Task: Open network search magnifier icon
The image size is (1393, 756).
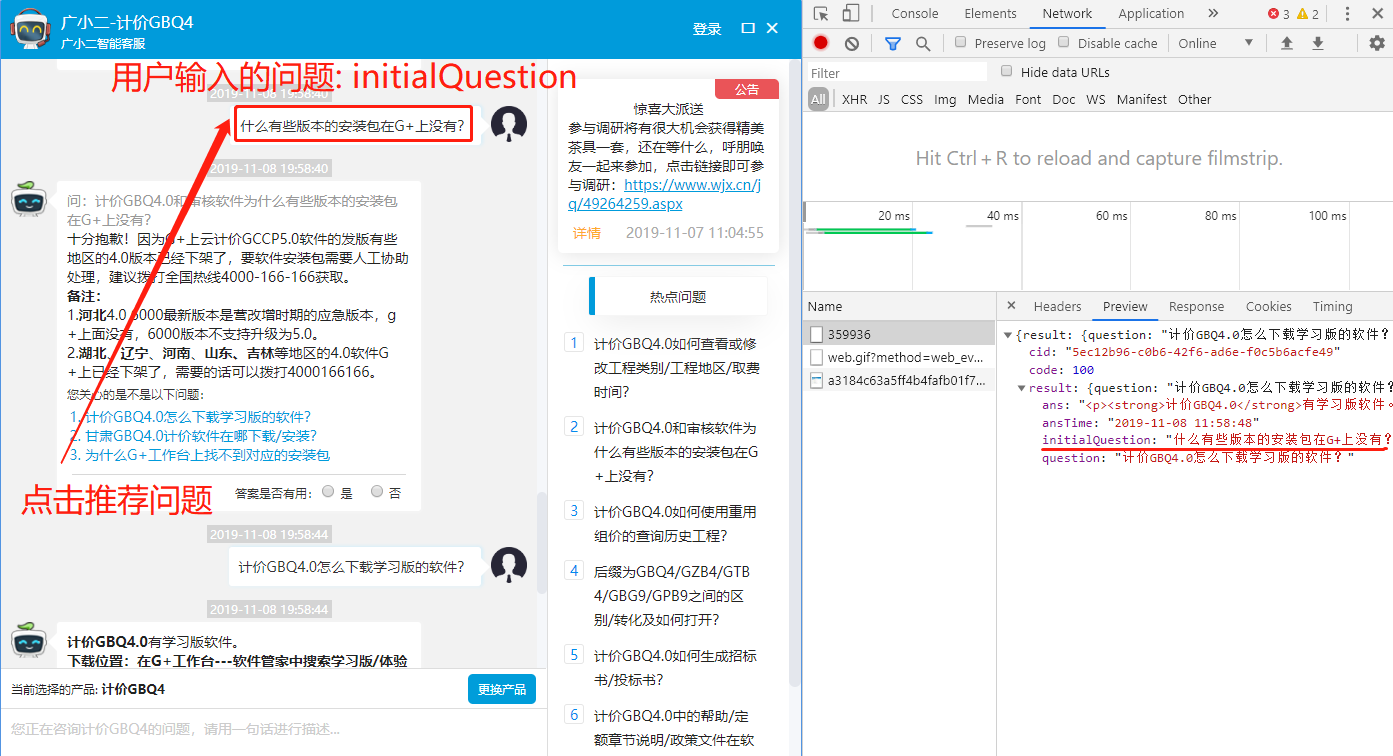Action: (x=923, y=43)
